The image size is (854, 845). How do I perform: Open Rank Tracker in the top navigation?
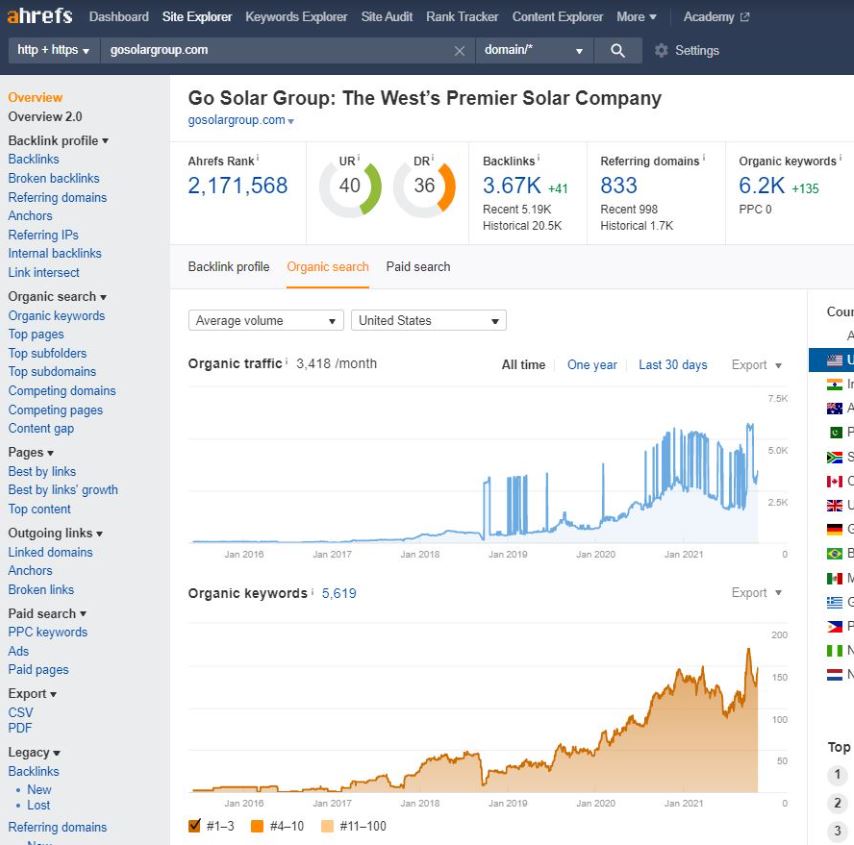click(x=462, y=17)
